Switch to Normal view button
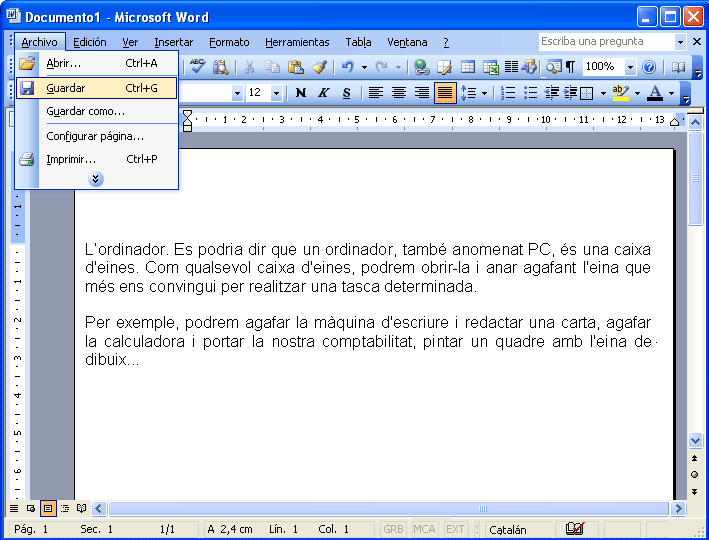709x540 pixels. tap(14, 508)
